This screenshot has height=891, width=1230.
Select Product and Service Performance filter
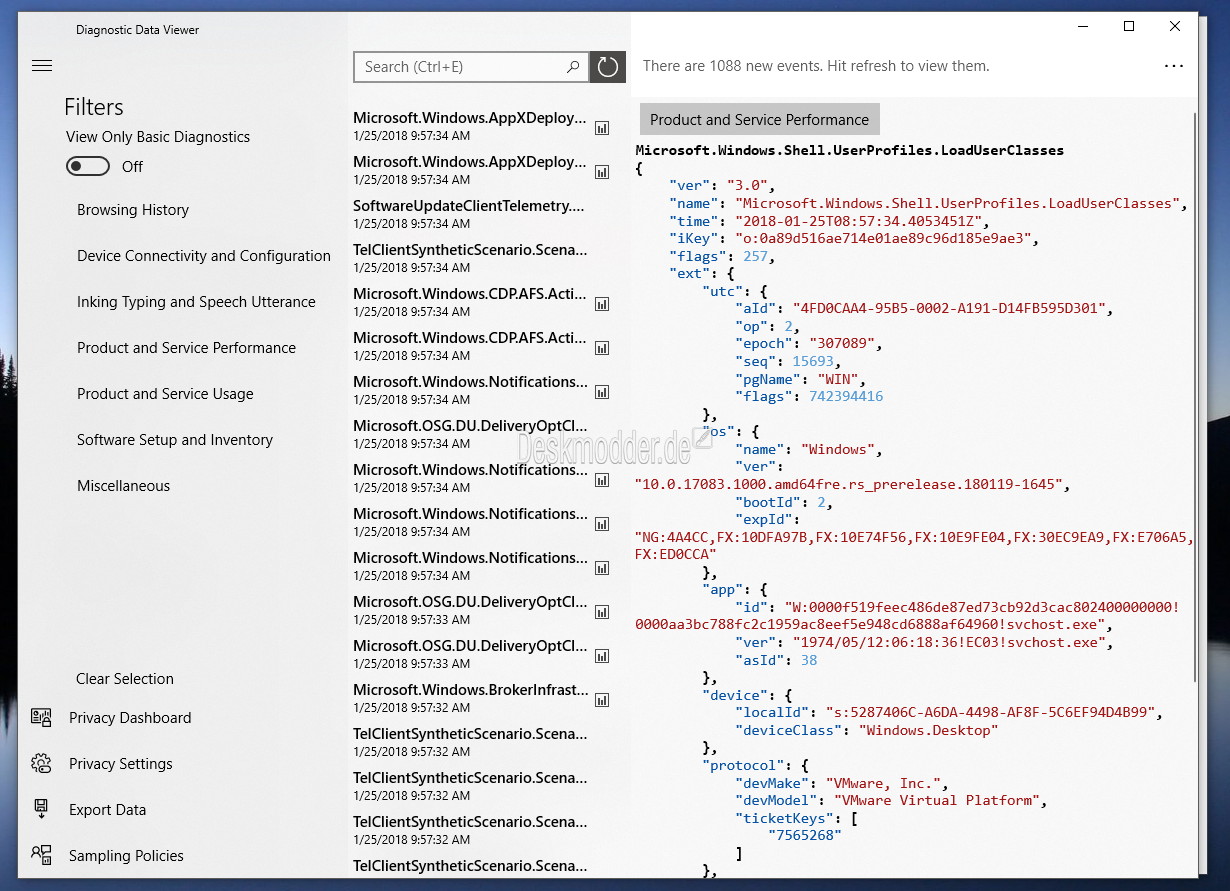186,348
